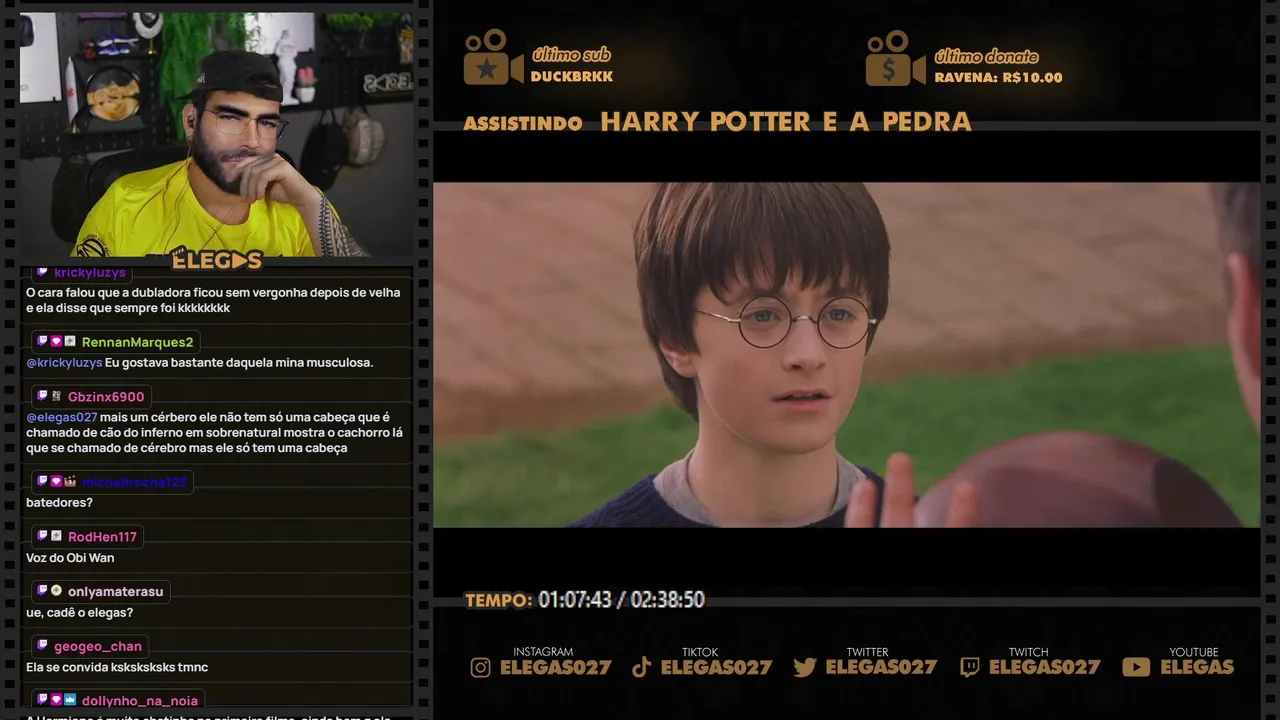Click gray star badge beside RennanMarques2
This screenshot has height=720, width=1280.
click(70, 341)
